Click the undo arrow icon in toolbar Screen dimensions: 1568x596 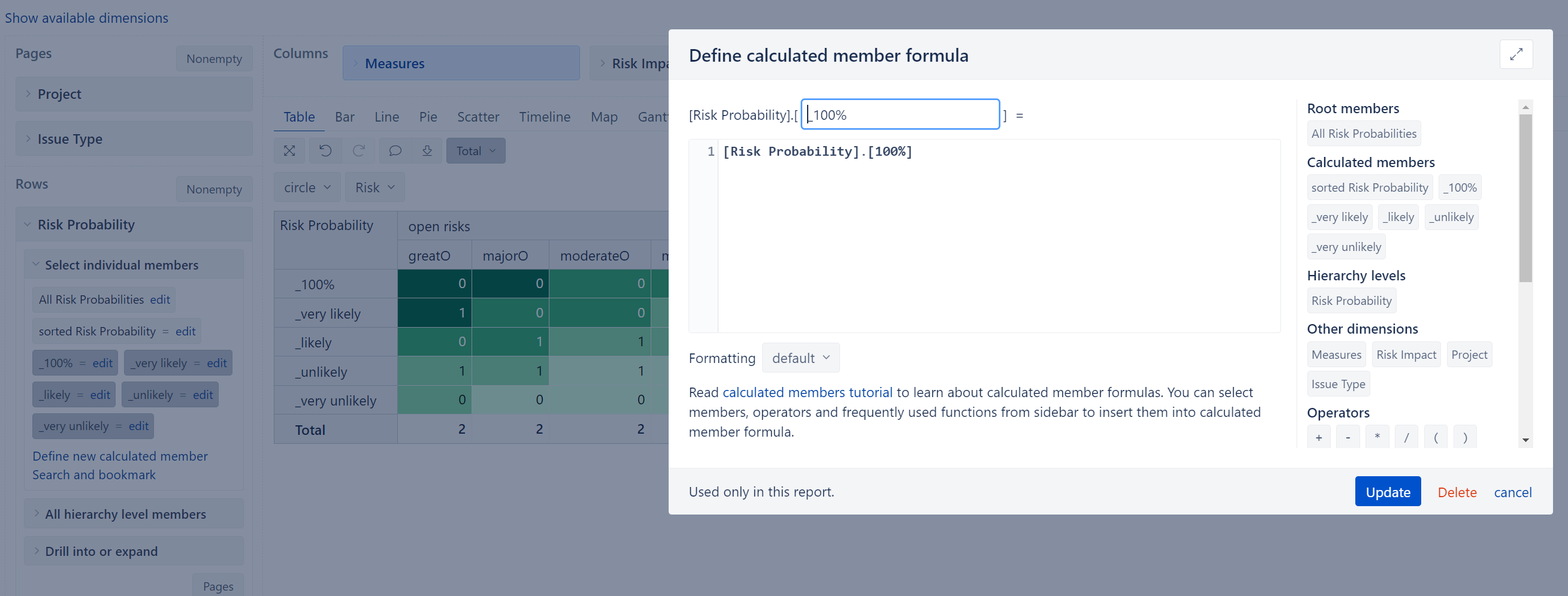(x=325, y=150)
